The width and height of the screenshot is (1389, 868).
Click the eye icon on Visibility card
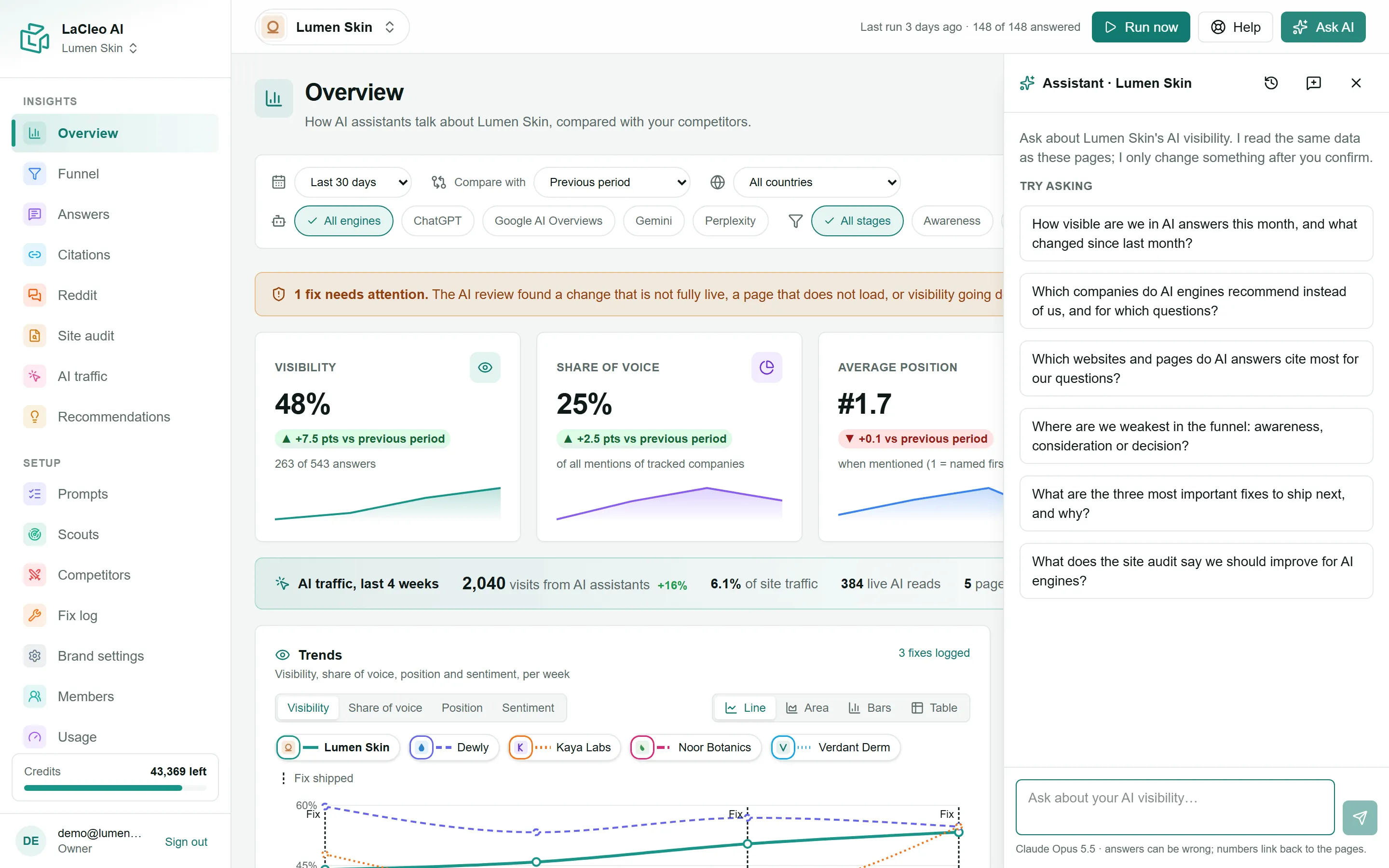(485, 367)
